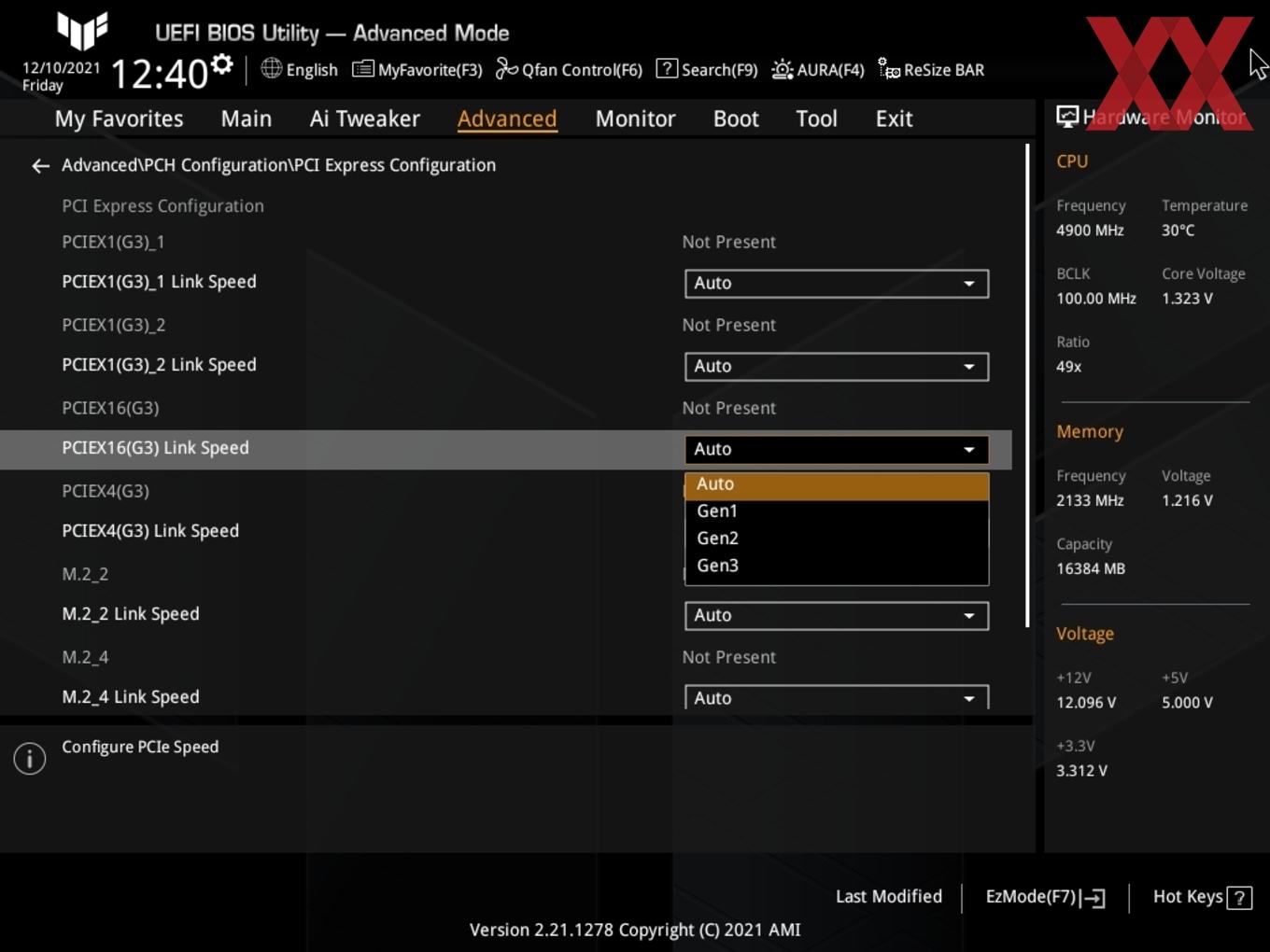Click Memory Capacity value 16384 MB
1270x952 pixels.
[x=1091, y=568]
